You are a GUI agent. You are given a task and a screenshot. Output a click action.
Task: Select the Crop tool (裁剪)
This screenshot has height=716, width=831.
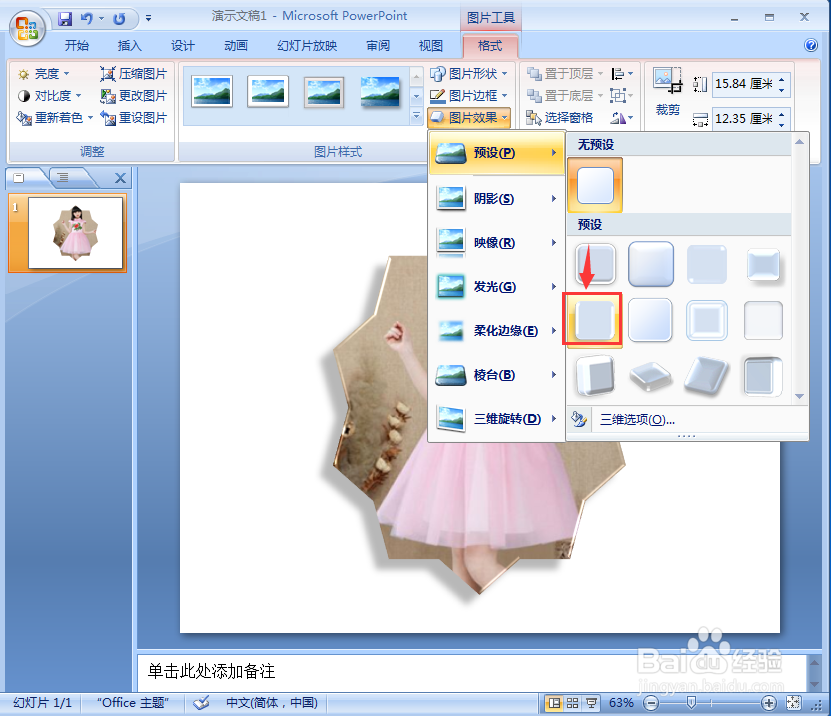667,92
